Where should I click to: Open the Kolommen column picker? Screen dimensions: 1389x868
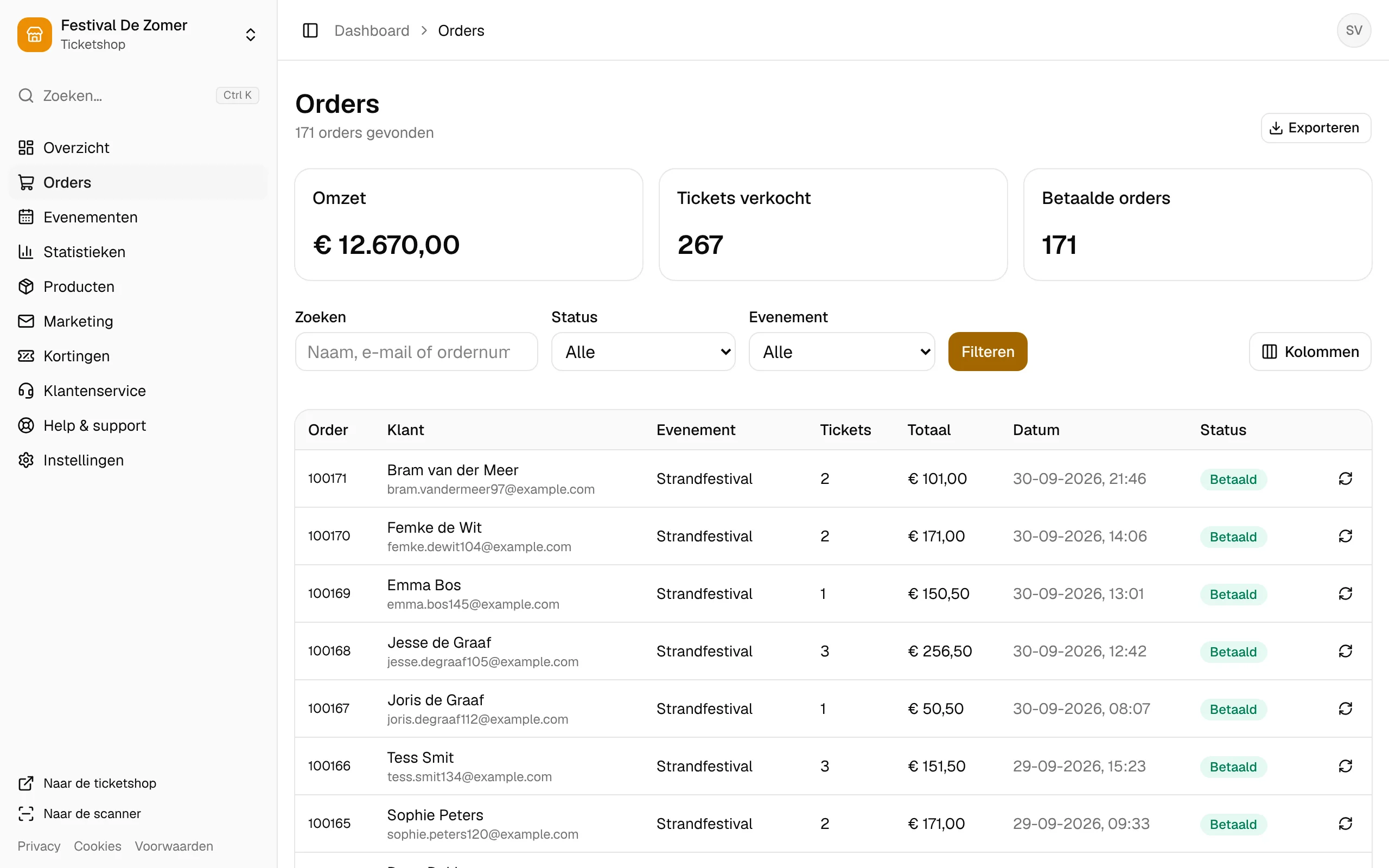tap(1310, 352)
